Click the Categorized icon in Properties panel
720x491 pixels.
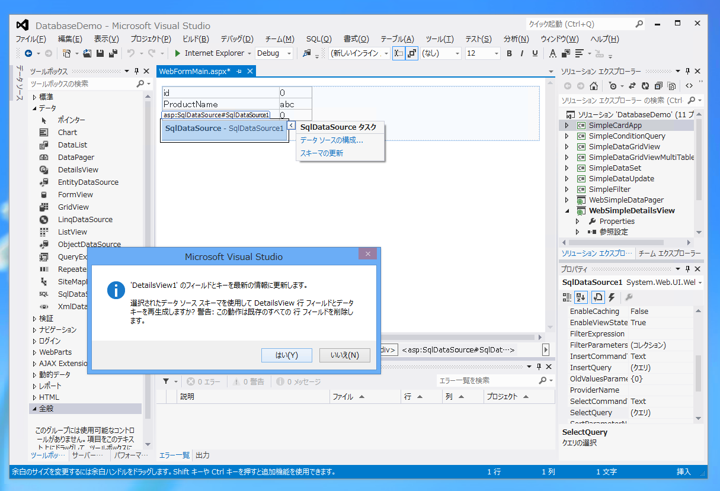[567, 297]
